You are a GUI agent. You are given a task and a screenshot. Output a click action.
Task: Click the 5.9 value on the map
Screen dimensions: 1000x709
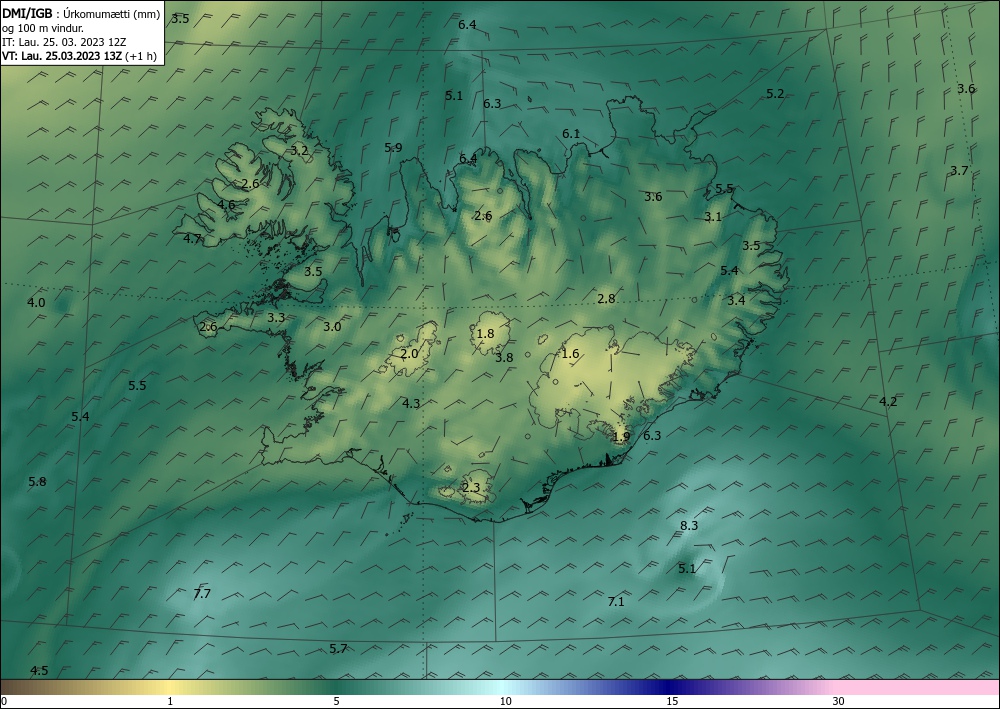pos(393,148)
